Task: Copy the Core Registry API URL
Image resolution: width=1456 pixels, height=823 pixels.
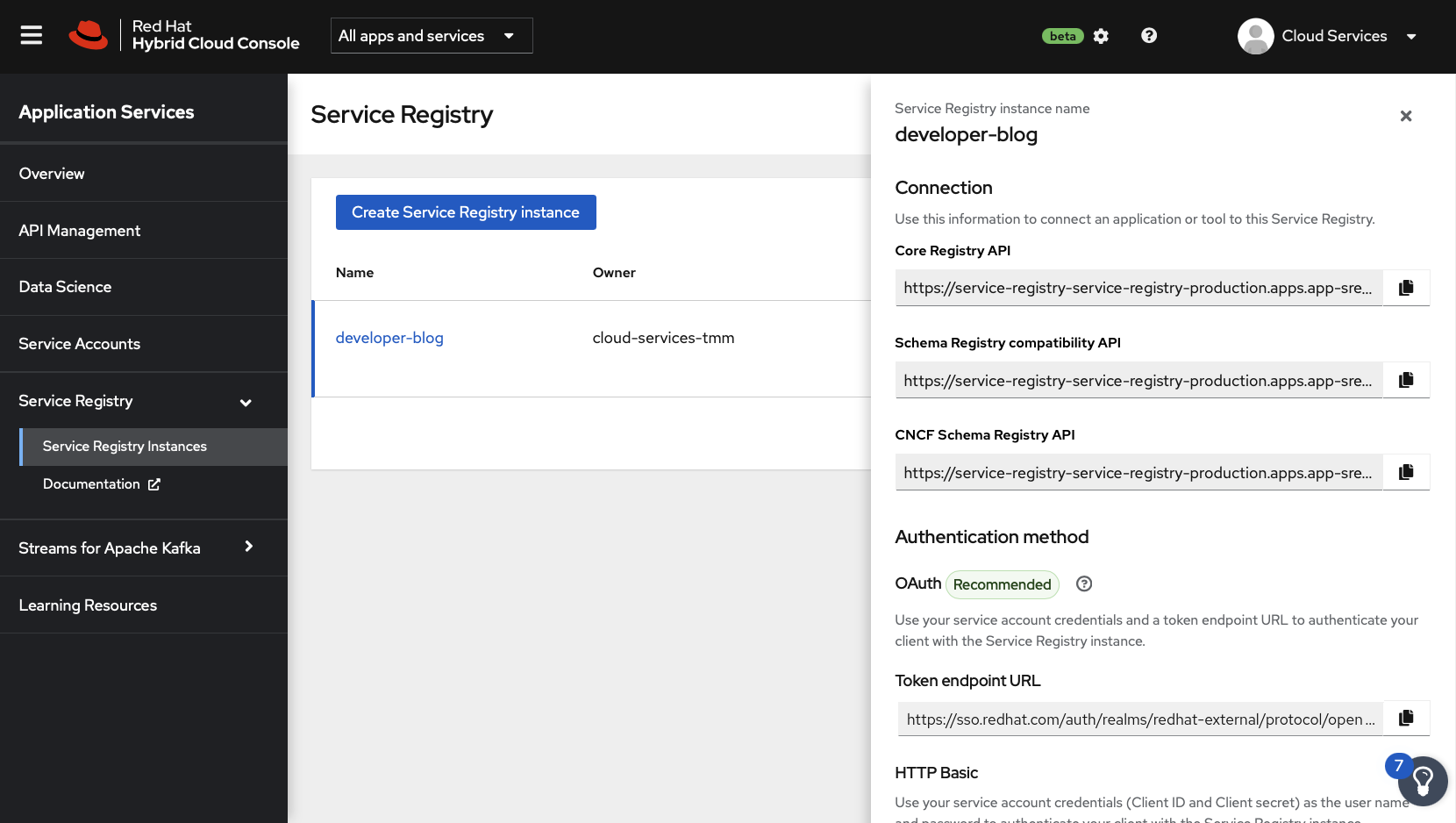Action: pos(1406,287)
